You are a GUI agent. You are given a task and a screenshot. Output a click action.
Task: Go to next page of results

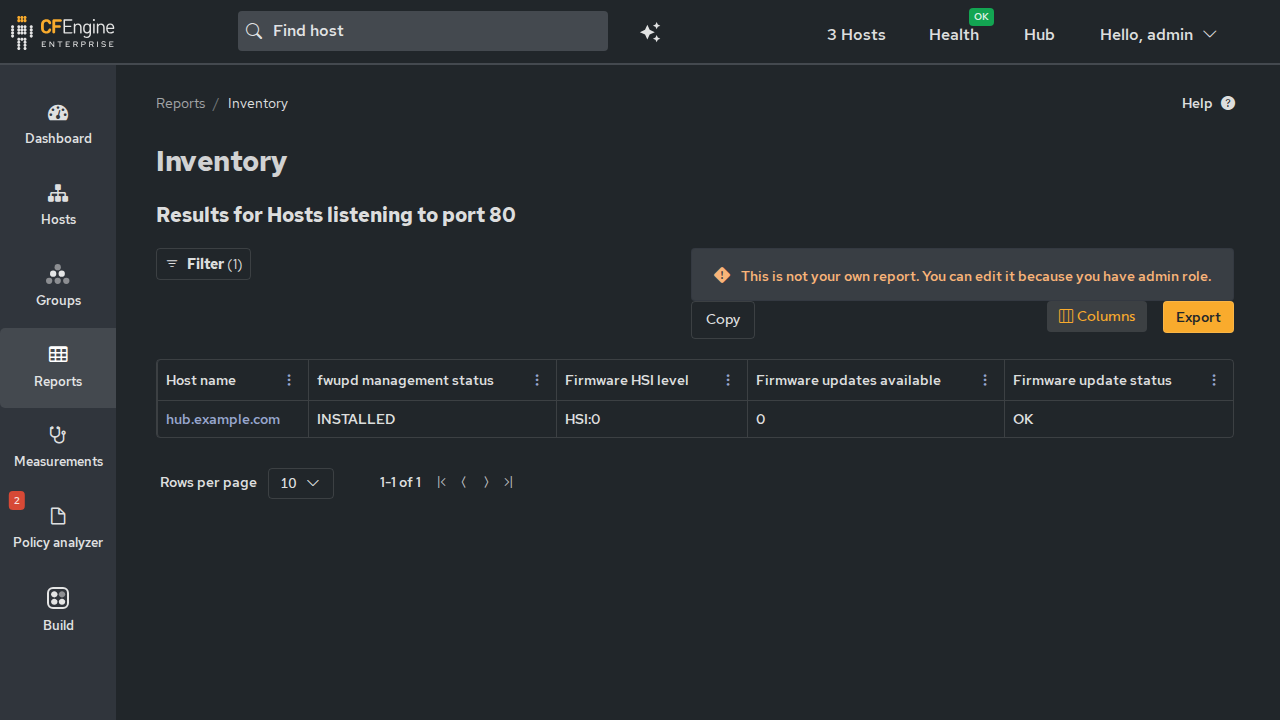click(486, 482)
